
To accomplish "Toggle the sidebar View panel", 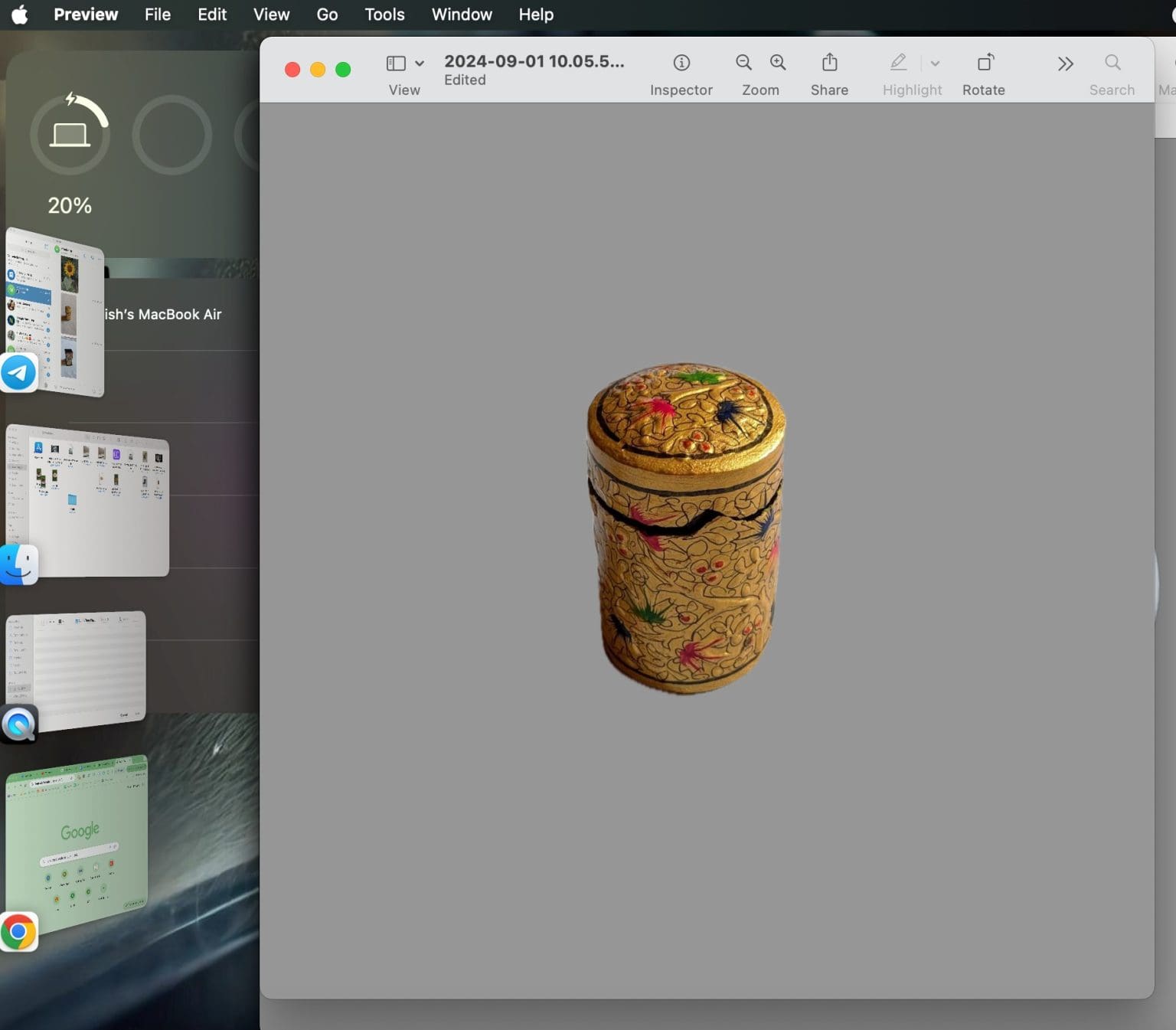I will pyautogui.click(x=395, y=63).
